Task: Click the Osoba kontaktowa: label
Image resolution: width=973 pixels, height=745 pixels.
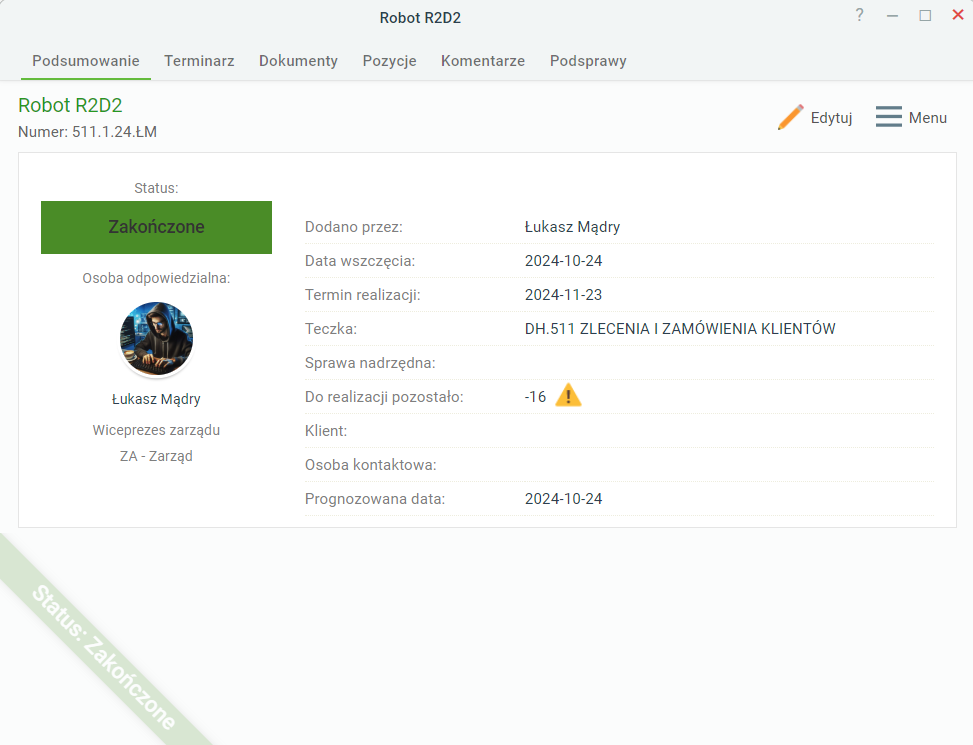Action: pos(370,465)
